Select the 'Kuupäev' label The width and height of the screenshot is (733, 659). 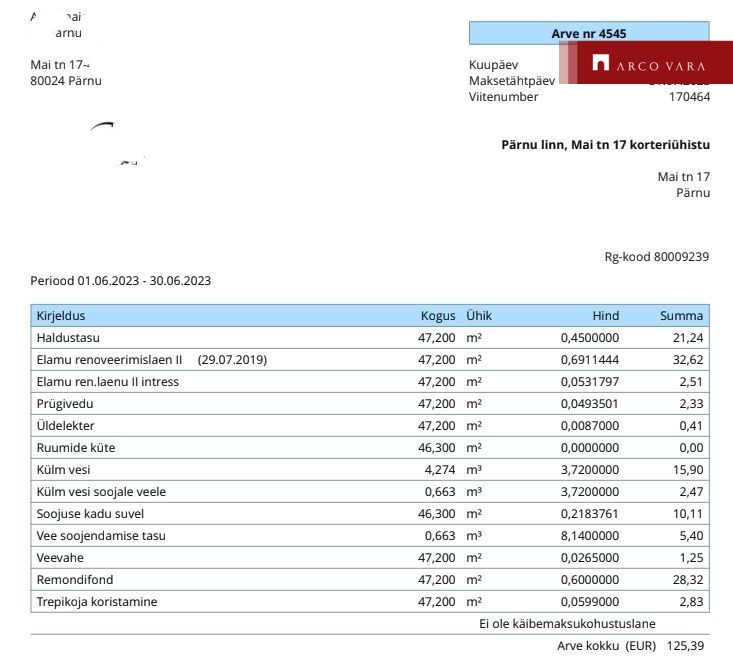tap(493, 64)
